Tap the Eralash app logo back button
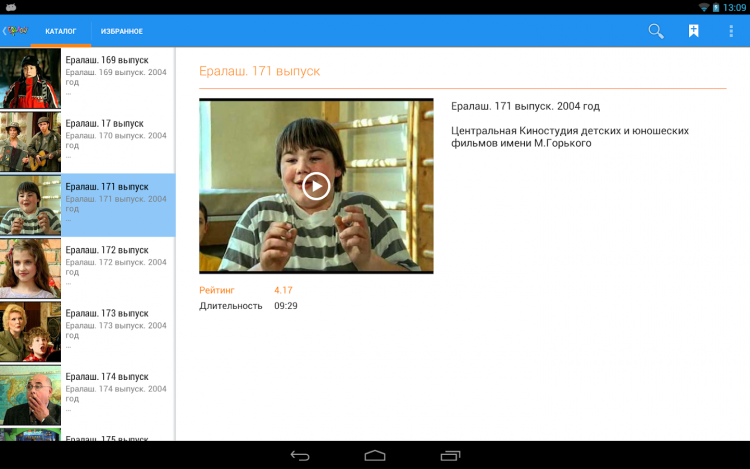The image size is (750, 469). pos(15,31)
